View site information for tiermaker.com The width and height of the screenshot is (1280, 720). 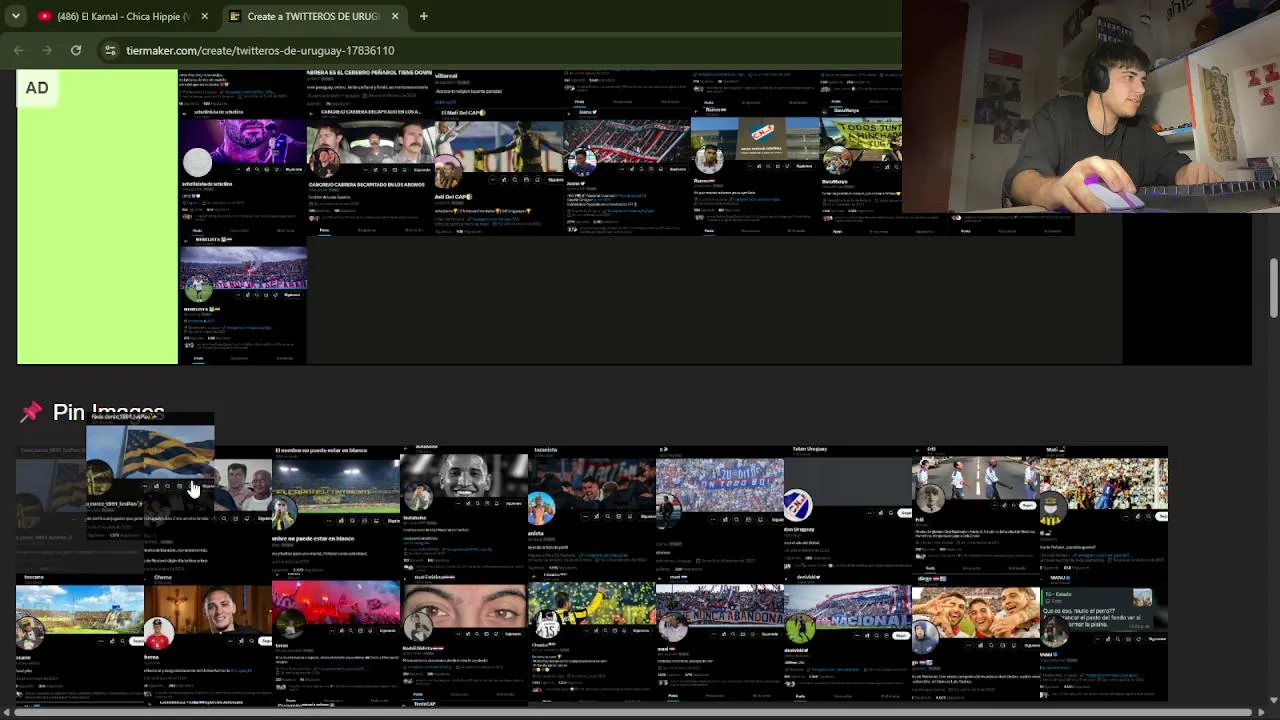[110, 50]
